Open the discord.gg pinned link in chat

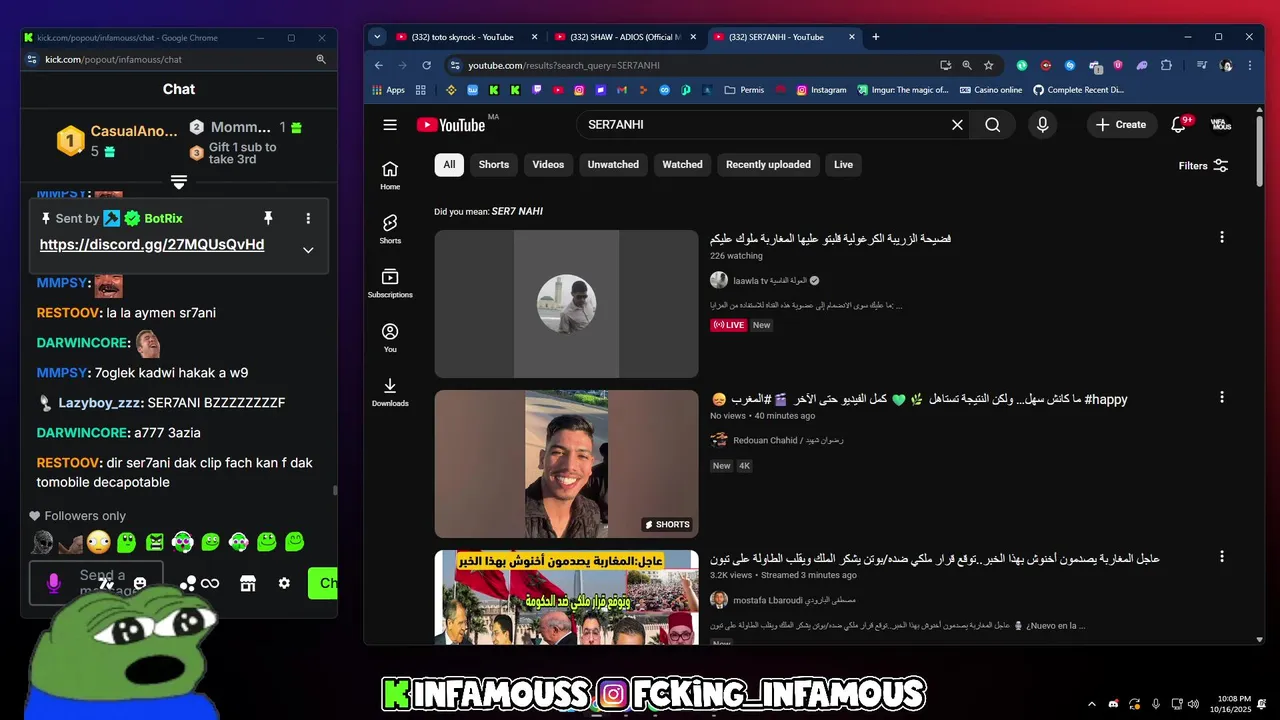tap(152, 245)
